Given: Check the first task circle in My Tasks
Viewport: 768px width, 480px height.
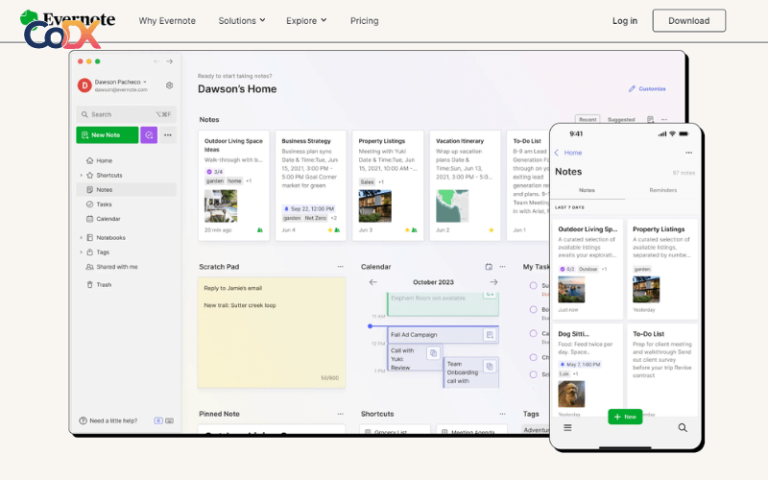Looking at the screenshot, I should 533,286.
